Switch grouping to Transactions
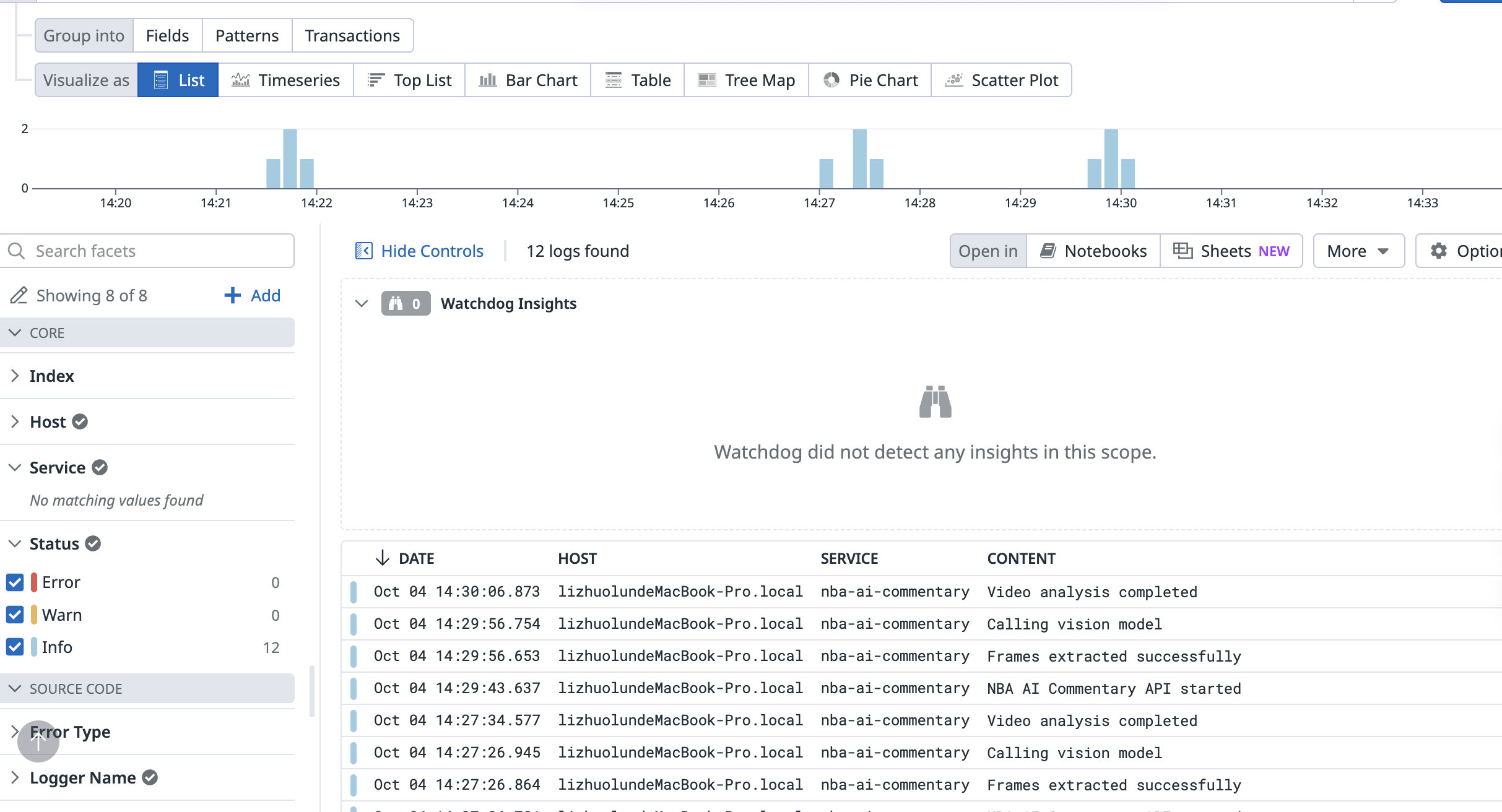This screenshot has height=812, width=1502. coord(352,35)
